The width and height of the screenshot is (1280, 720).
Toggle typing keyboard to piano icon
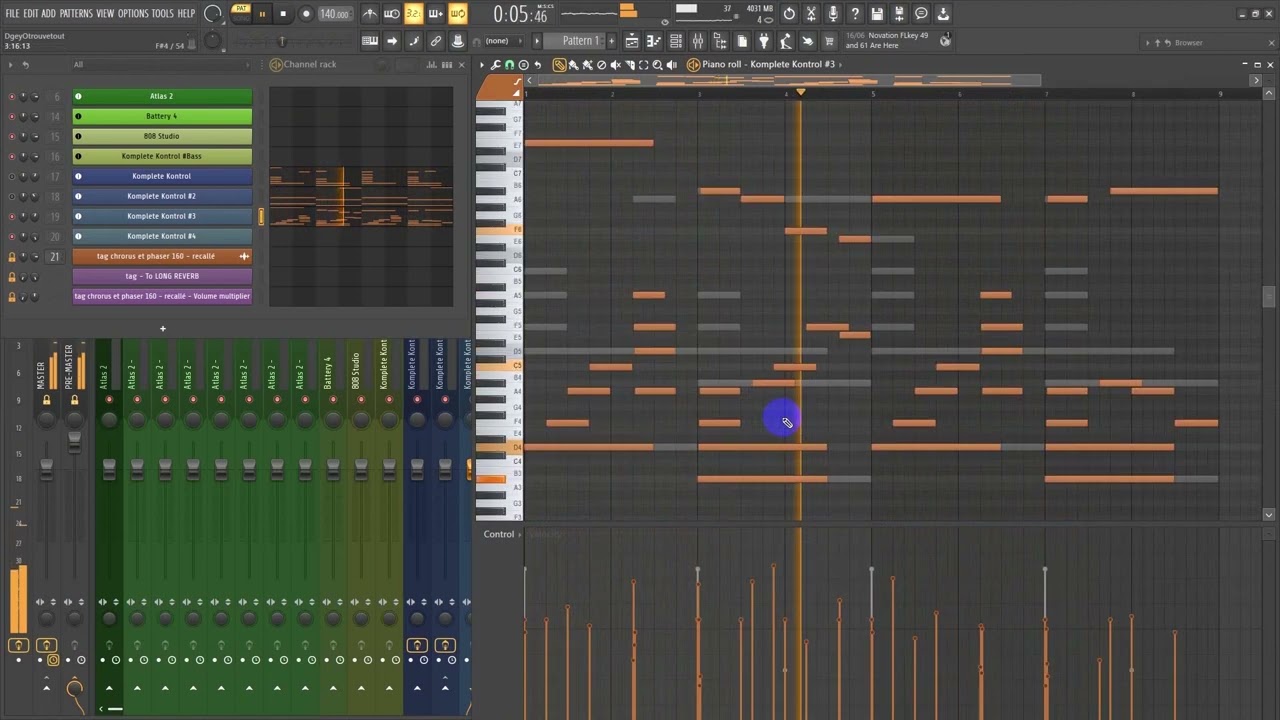click(370, 41)
